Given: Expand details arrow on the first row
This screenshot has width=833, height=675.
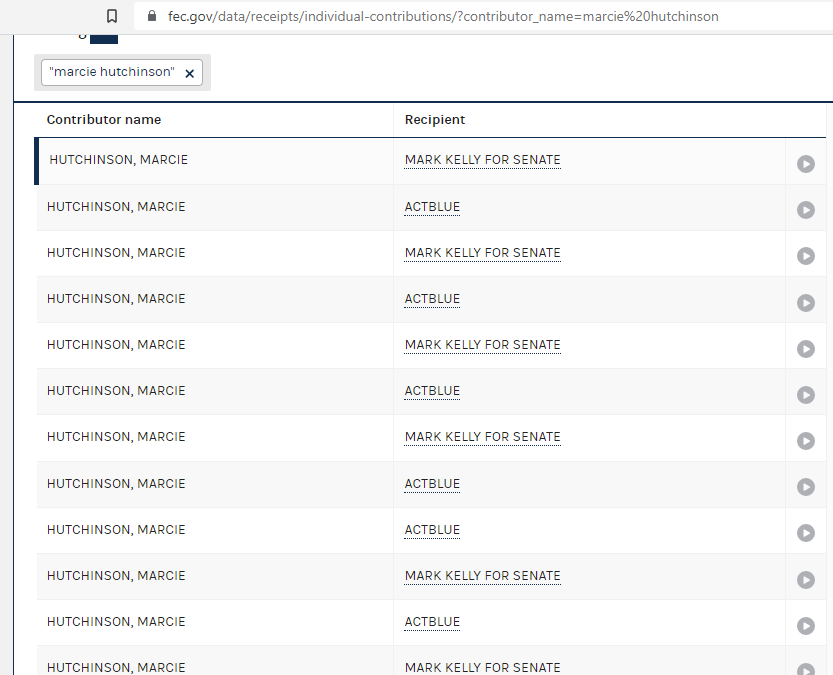Looking at the screenshot, I should click(x=805, y=164).
